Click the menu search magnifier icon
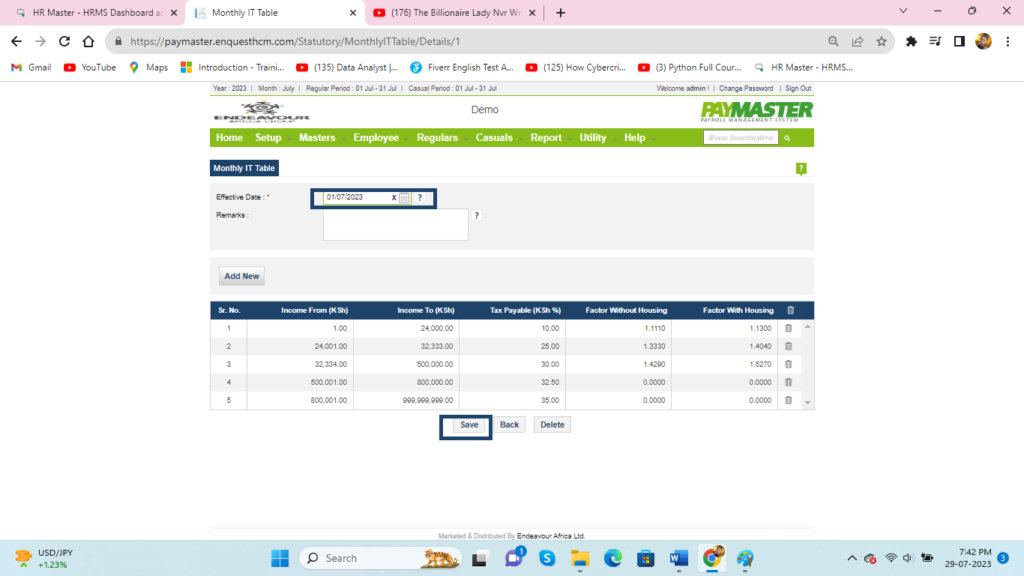1024x576 pixels. (787, 138)
